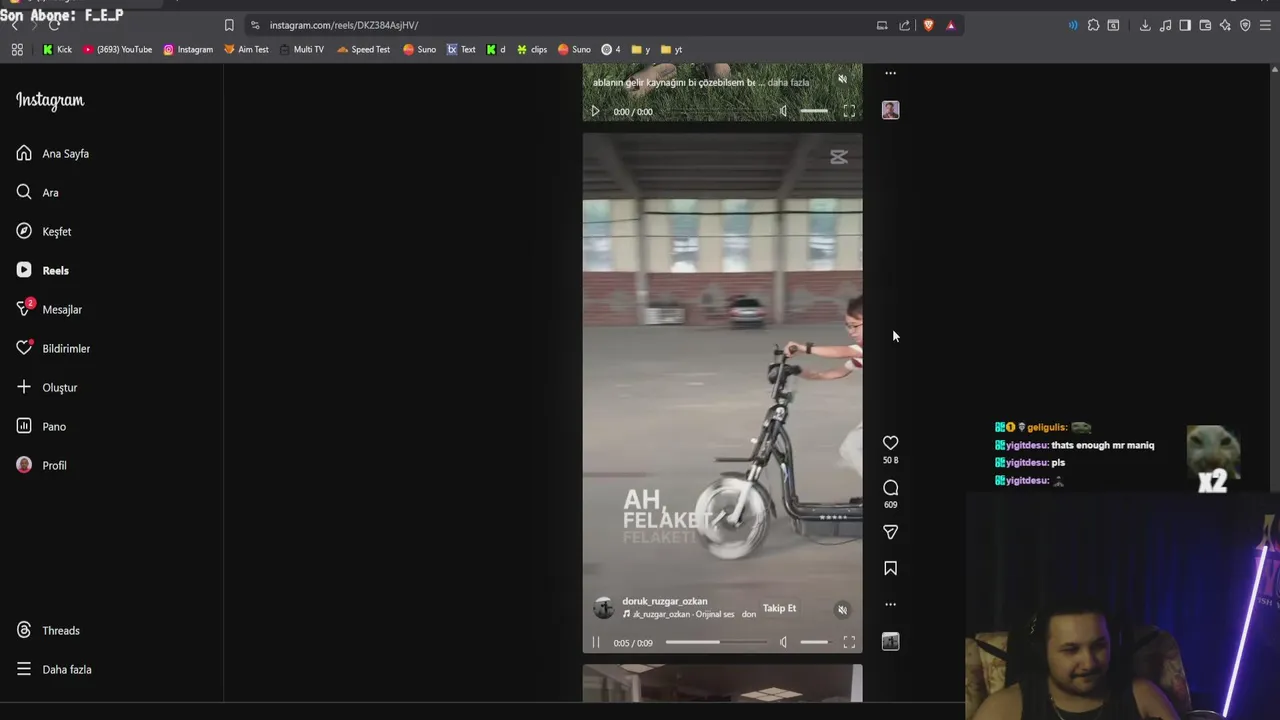Bookmark this page in browser toolbar
This screenshot has width=1280, height=720.
[x=229, y=25]
